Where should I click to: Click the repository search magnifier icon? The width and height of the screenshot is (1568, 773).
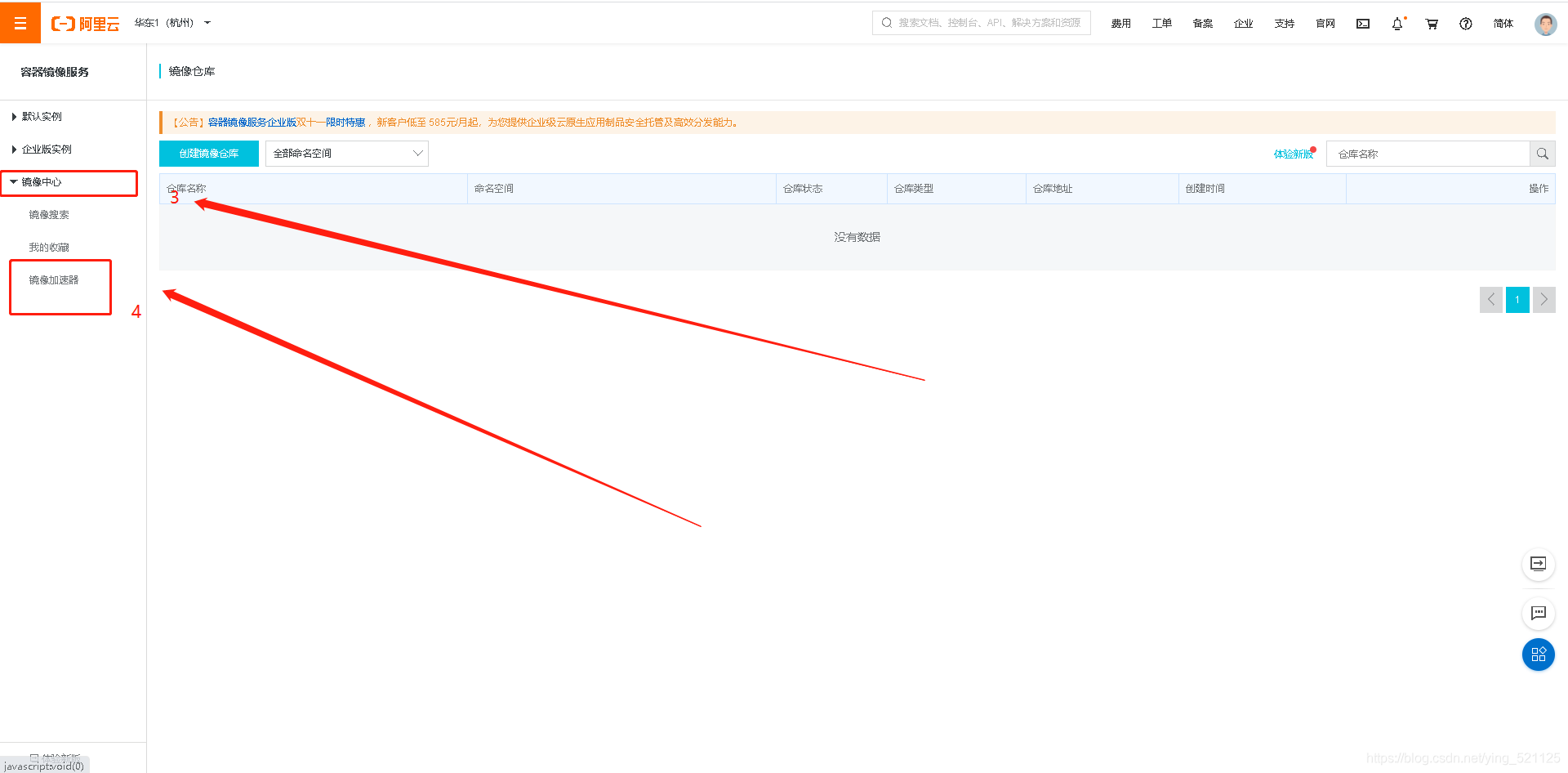tap(1543, 154)
